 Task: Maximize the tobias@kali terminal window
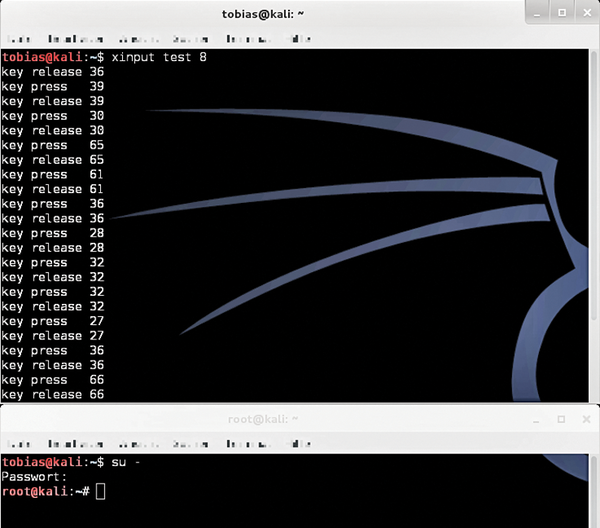tap(562, 13)
